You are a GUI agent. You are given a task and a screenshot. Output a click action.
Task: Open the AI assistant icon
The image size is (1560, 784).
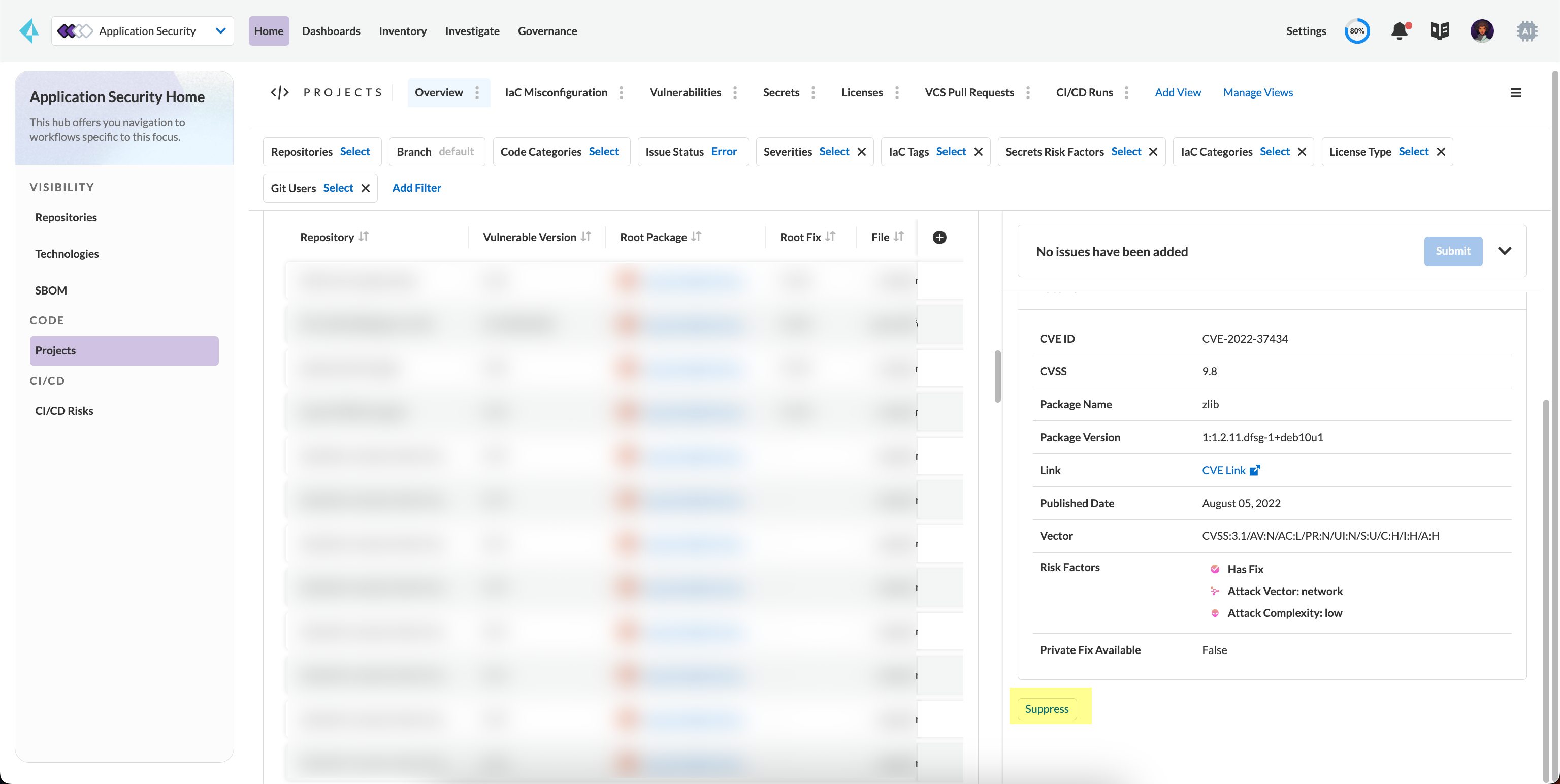(1526, 31)
